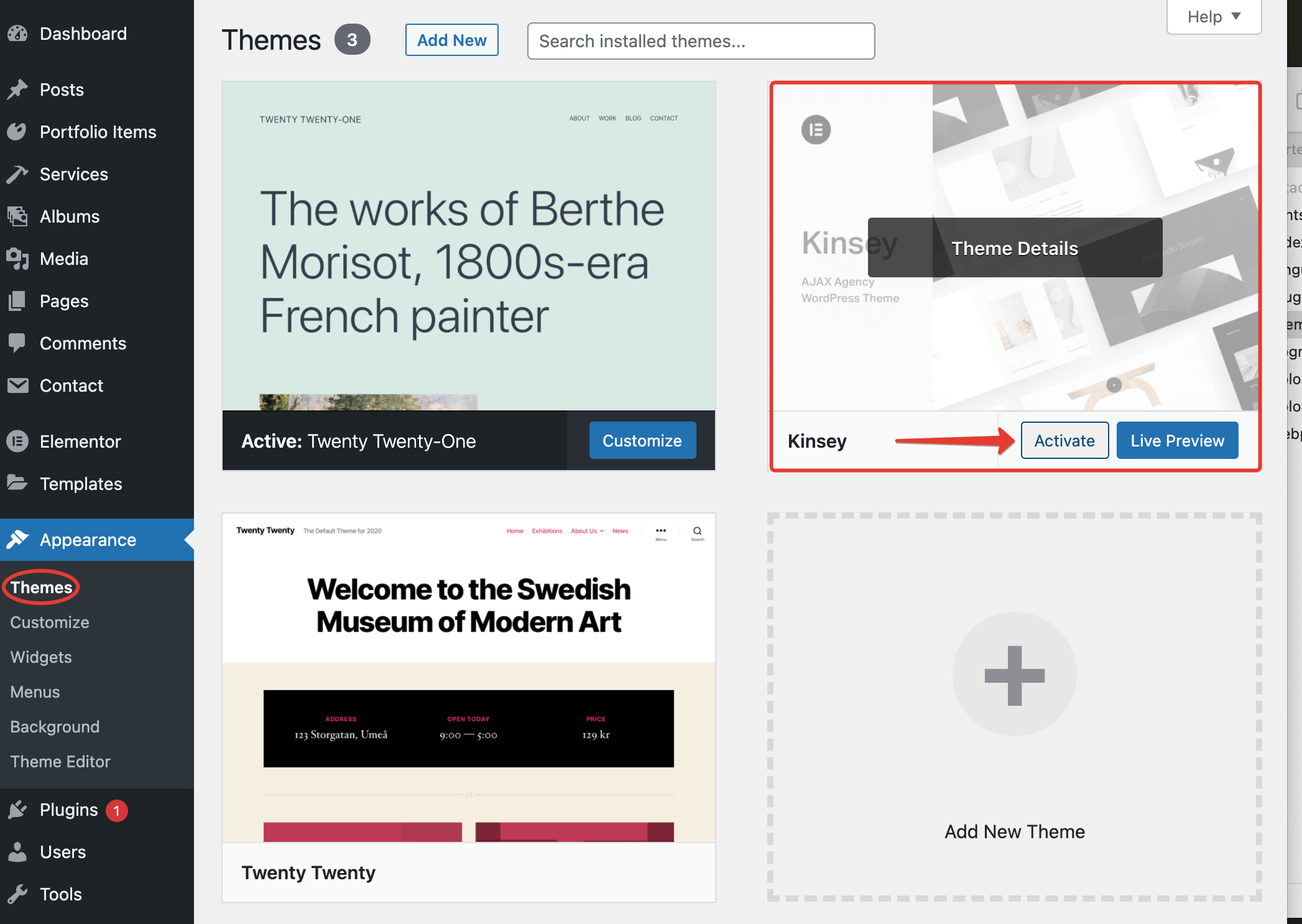Click the Plugins plug icon
Screen dimensions: 1302x924
[17, 810]
